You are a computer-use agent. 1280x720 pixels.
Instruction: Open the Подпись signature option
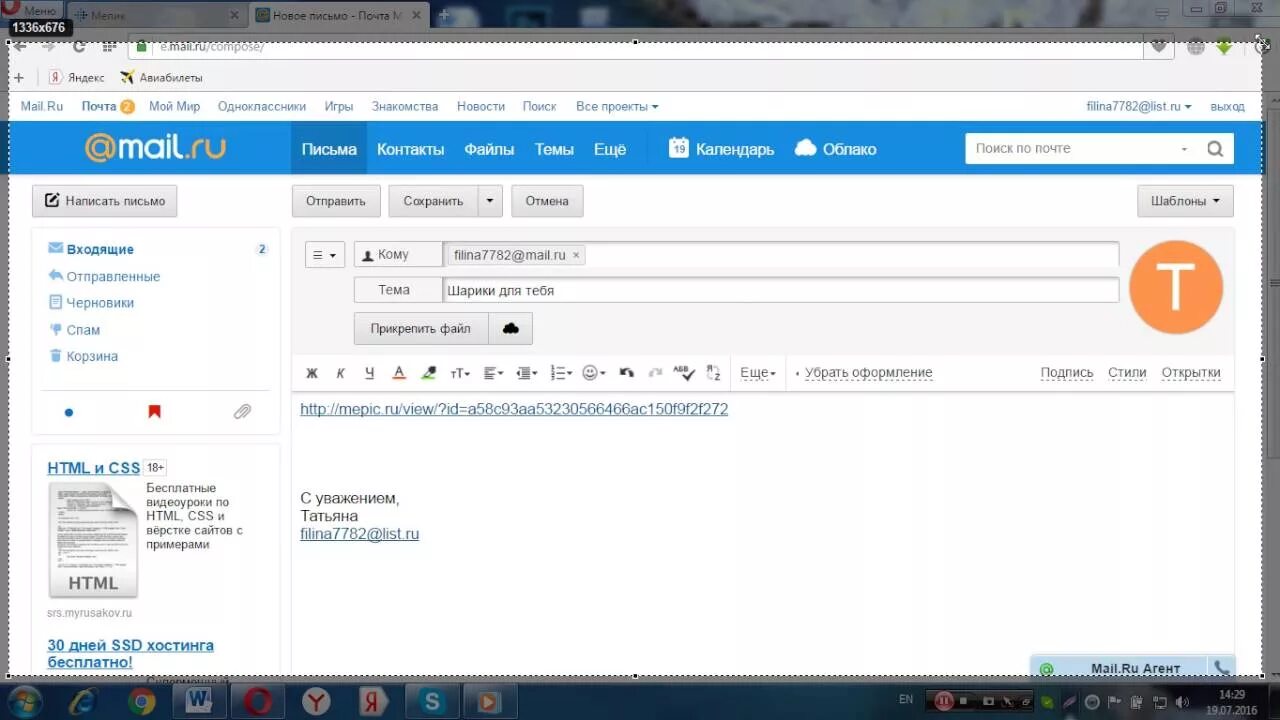pyautogui.click(x=1067, y=373)
